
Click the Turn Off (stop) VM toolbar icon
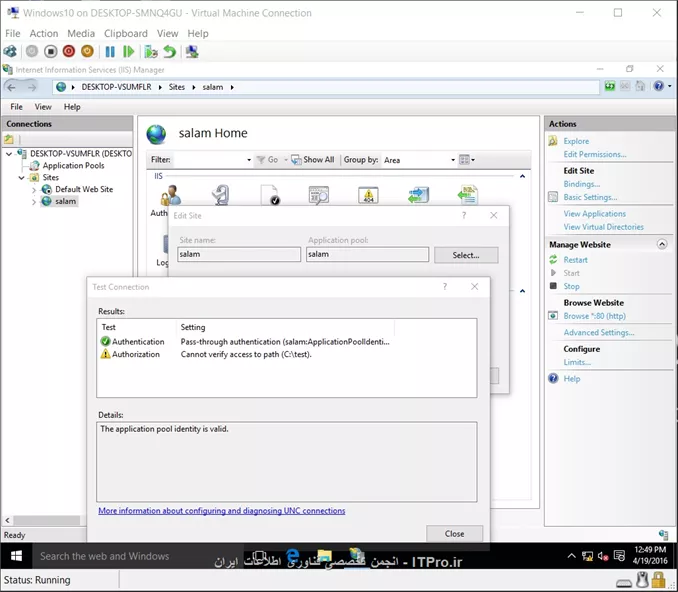point(51,52)
